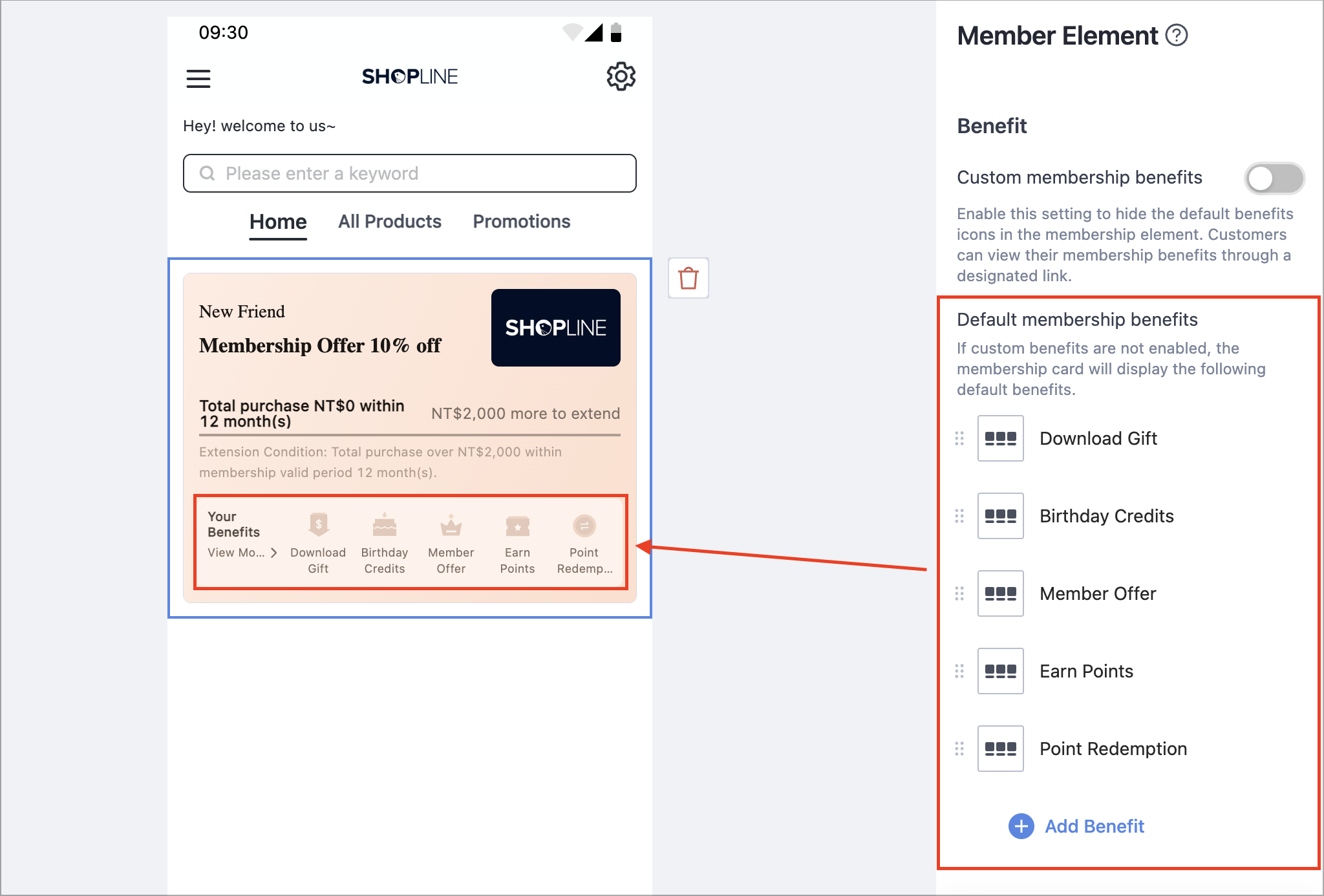1324x896 pixels.
Task: Select icon thumbnail for Member Offer benefit
Action: tap(1001, 593)
